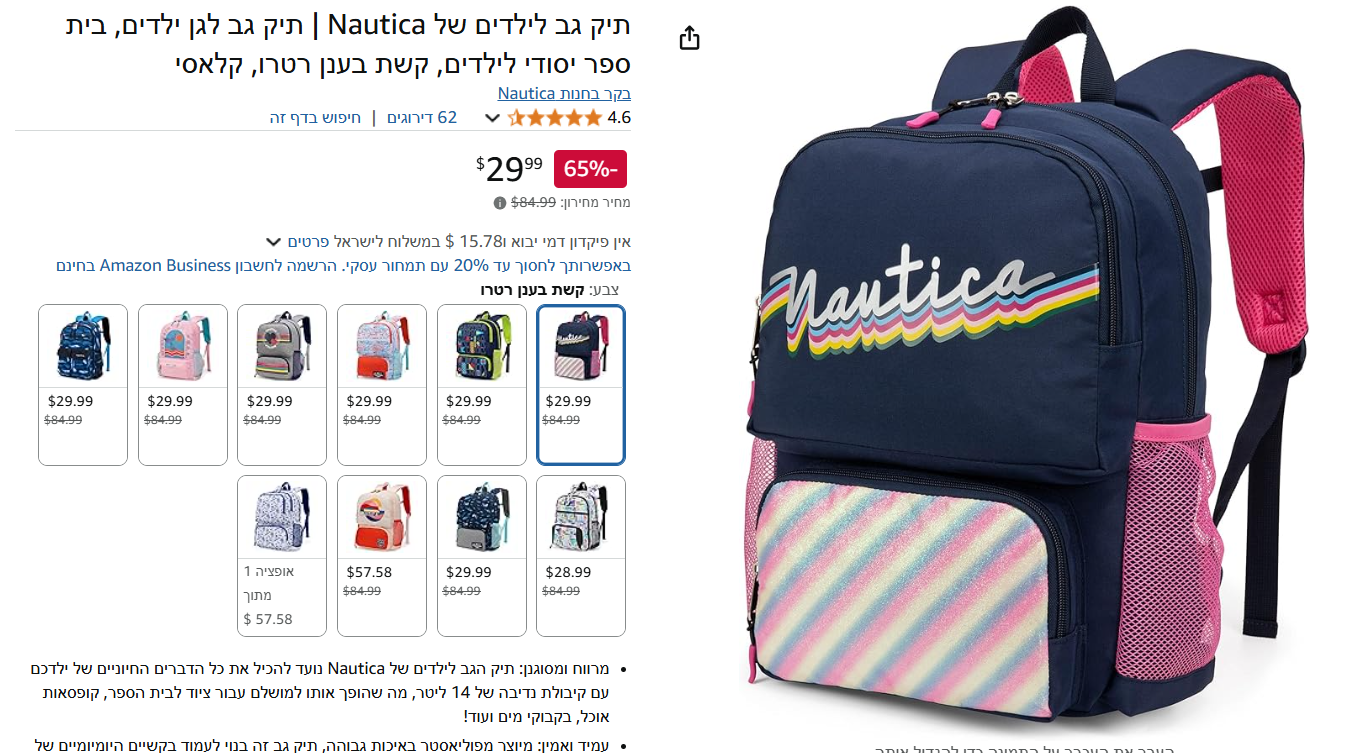The width and height of the screenshot is (1357, 753).
Task: Select the gray striped backpack color option
Action: [x=282, y=385]
